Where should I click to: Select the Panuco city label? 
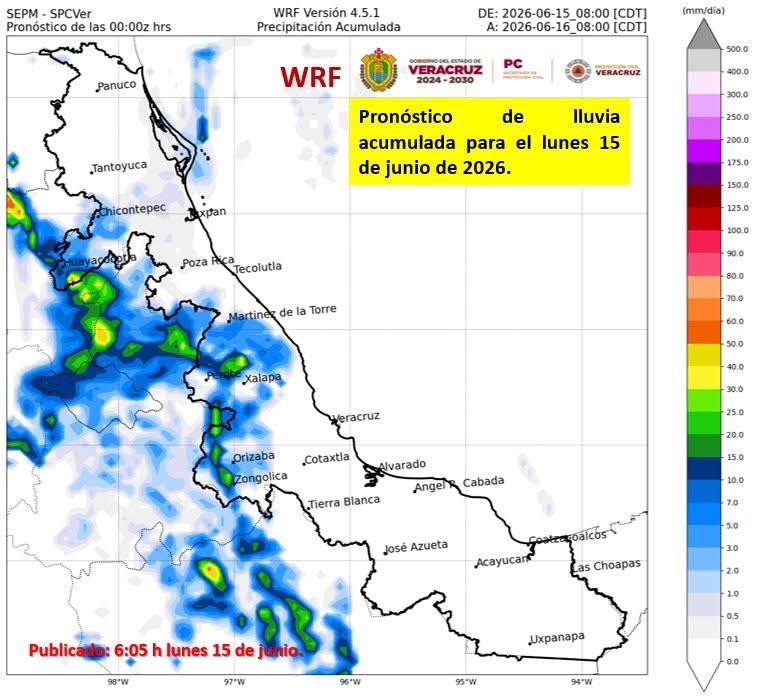pyautogui.click(x=116, y=85)
